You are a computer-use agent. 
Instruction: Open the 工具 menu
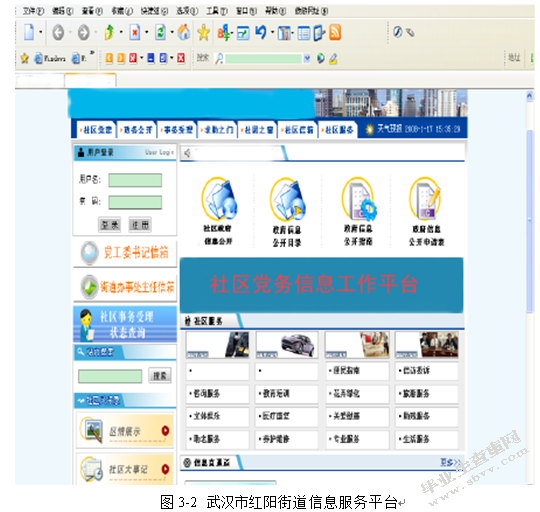(217, 11)
